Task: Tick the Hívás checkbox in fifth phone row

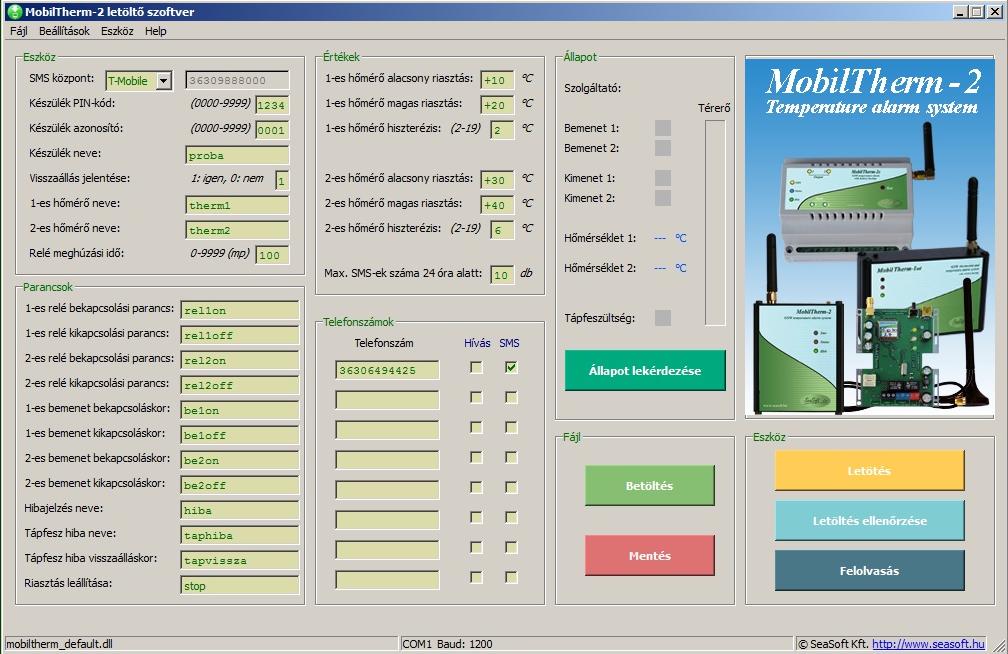Action: click(x=476, y=487)
